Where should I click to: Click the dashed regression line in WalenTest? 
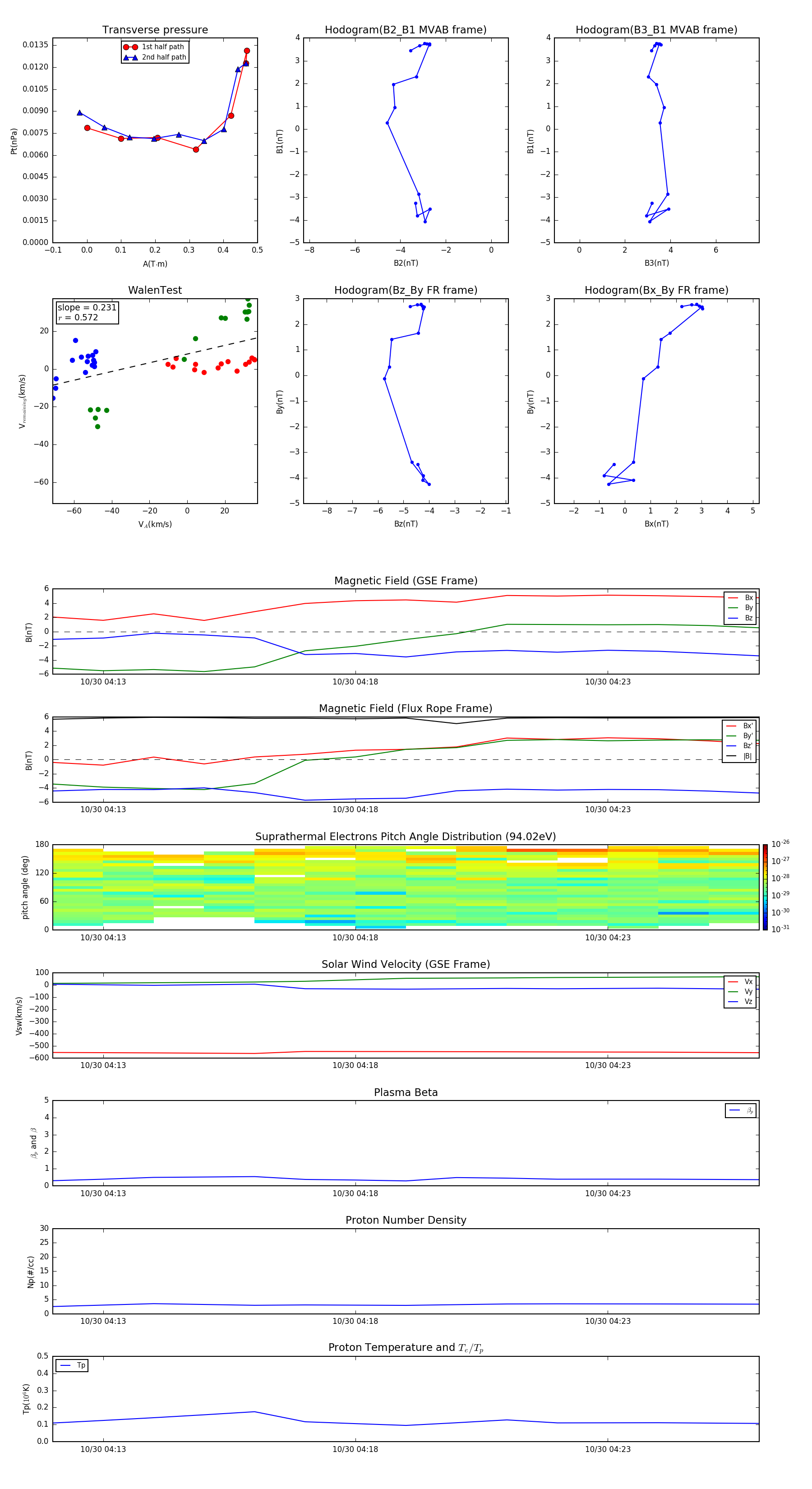pyautogui.click(x=155, y=361)
